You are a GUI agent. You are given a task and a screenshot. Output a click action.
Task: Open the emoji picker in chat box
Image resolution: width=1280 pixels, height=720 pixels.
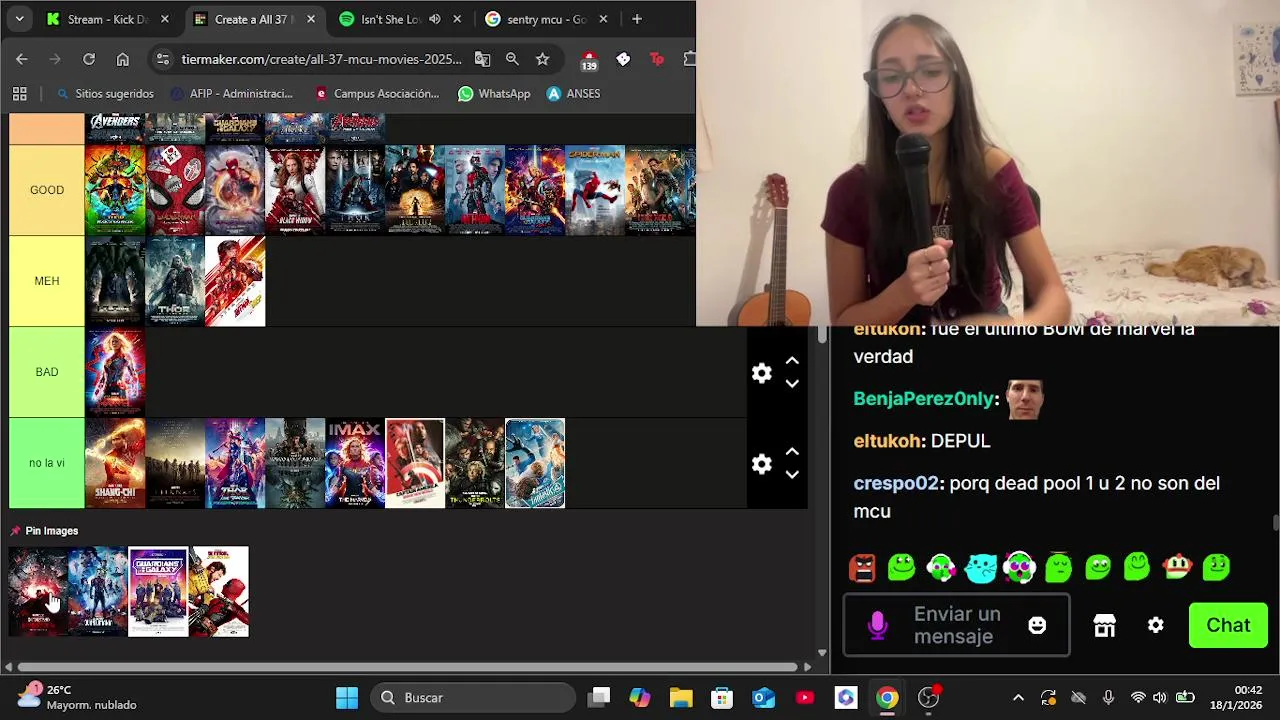1037,625
